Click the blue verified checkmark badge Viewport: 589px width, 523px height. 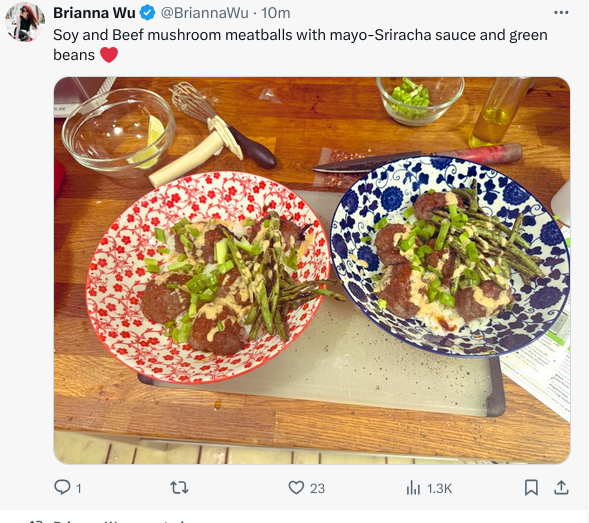click(147, 13)
